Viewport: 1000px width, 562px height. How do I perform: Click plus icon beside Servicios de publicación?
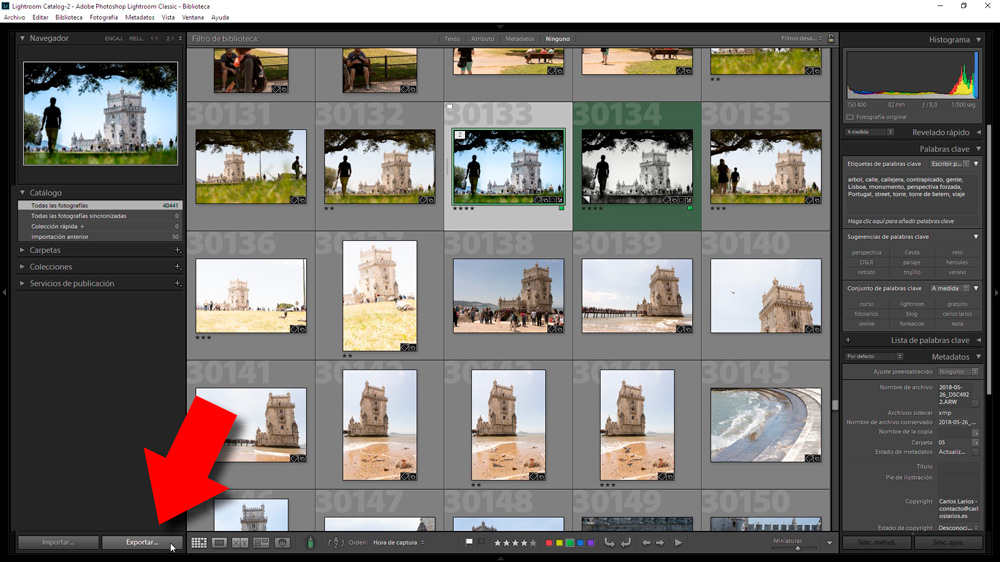point(177,283)
